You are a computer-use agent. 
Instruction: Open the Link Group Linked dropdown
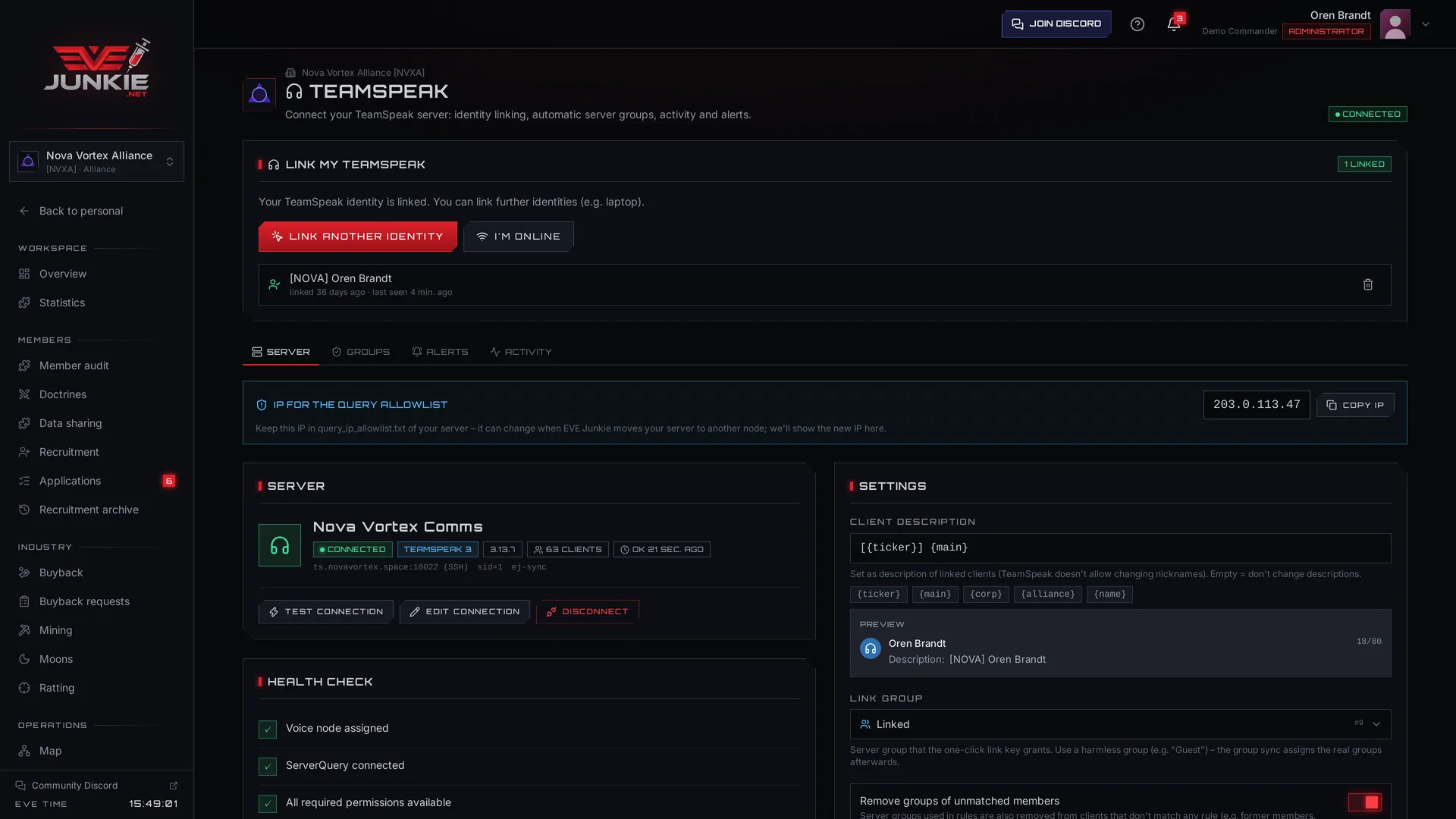point(1120,724)
